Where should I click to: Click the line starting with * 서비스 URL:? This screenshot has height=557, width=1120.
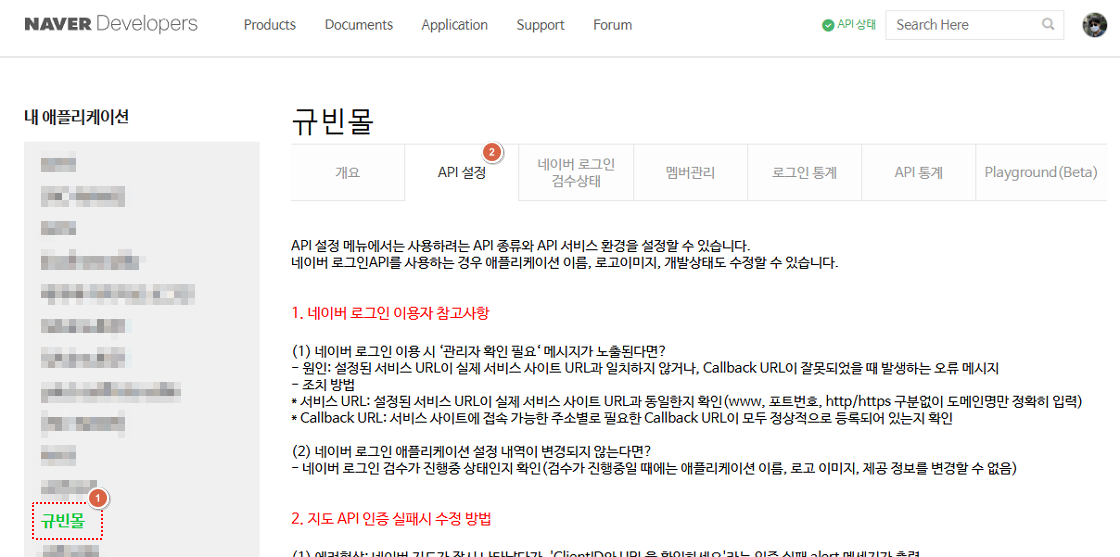coord(687,402)
